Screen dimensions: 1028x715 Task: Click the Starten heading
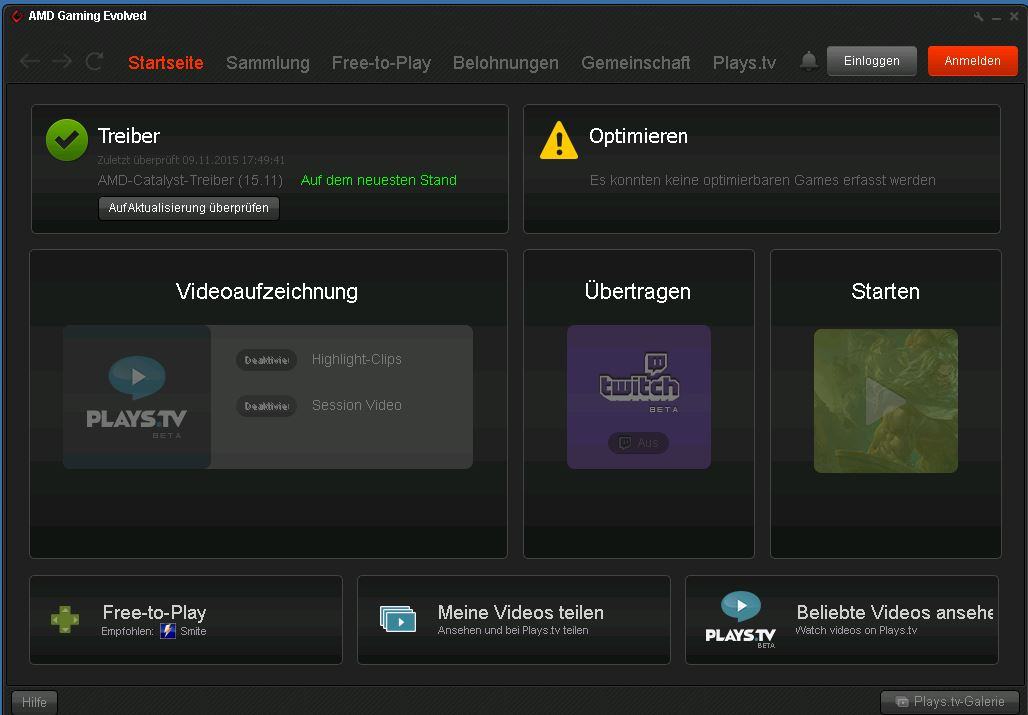[x=885, y=292]
